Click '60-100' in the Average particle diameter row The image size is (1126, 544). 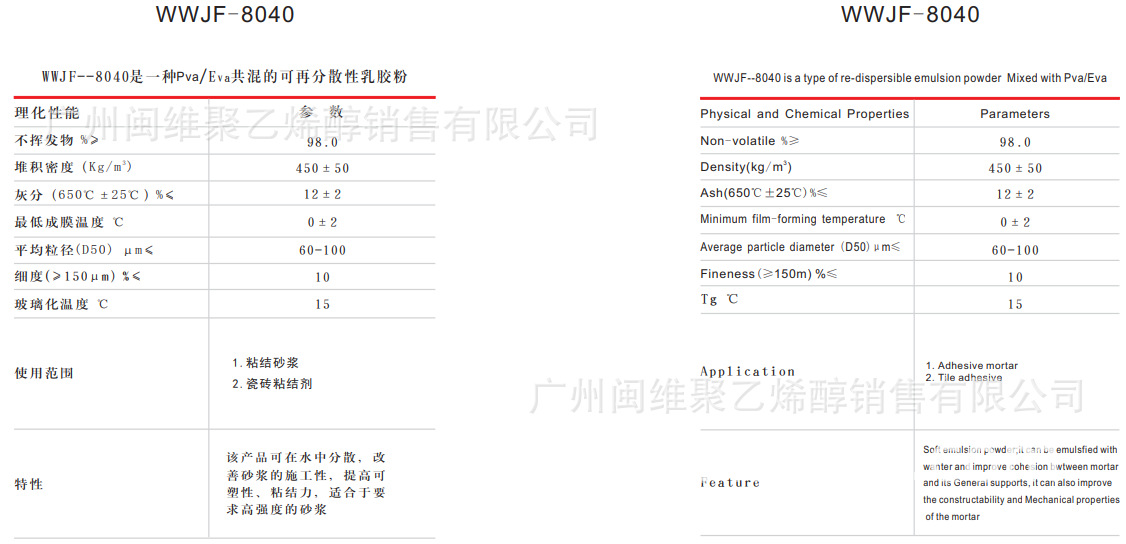pos(1015,250)
